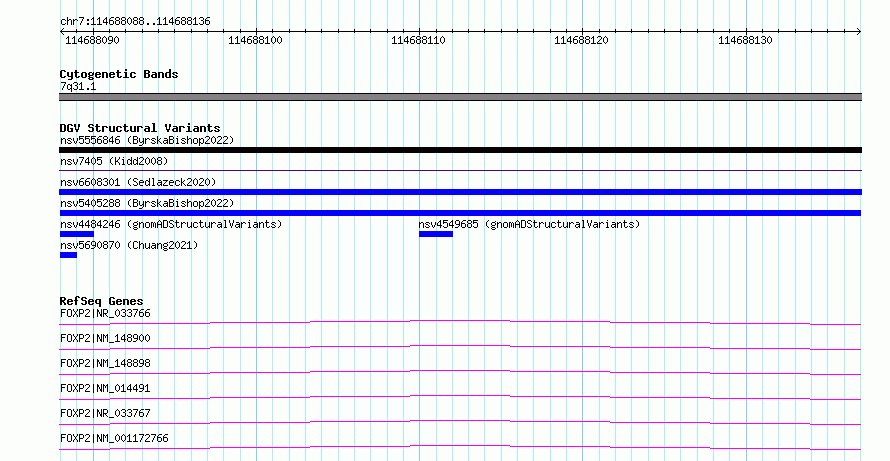Viewport: 890px width, 461px height.
Task: Click ruler coordinate 114688130
Action: point(745,40)
